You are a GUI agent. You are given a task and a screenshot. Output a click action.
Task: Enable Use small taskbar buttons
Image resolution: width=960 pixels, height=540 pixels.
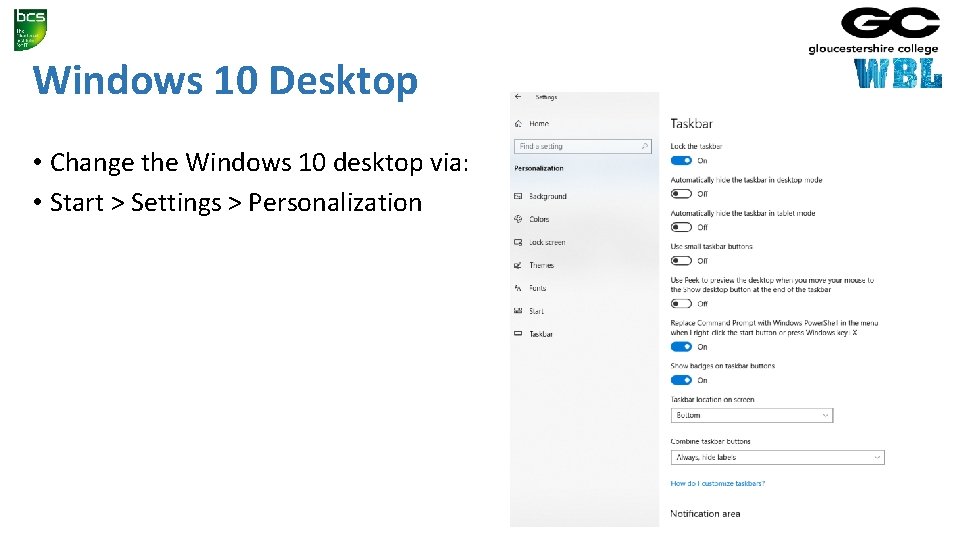pos(681,261)
